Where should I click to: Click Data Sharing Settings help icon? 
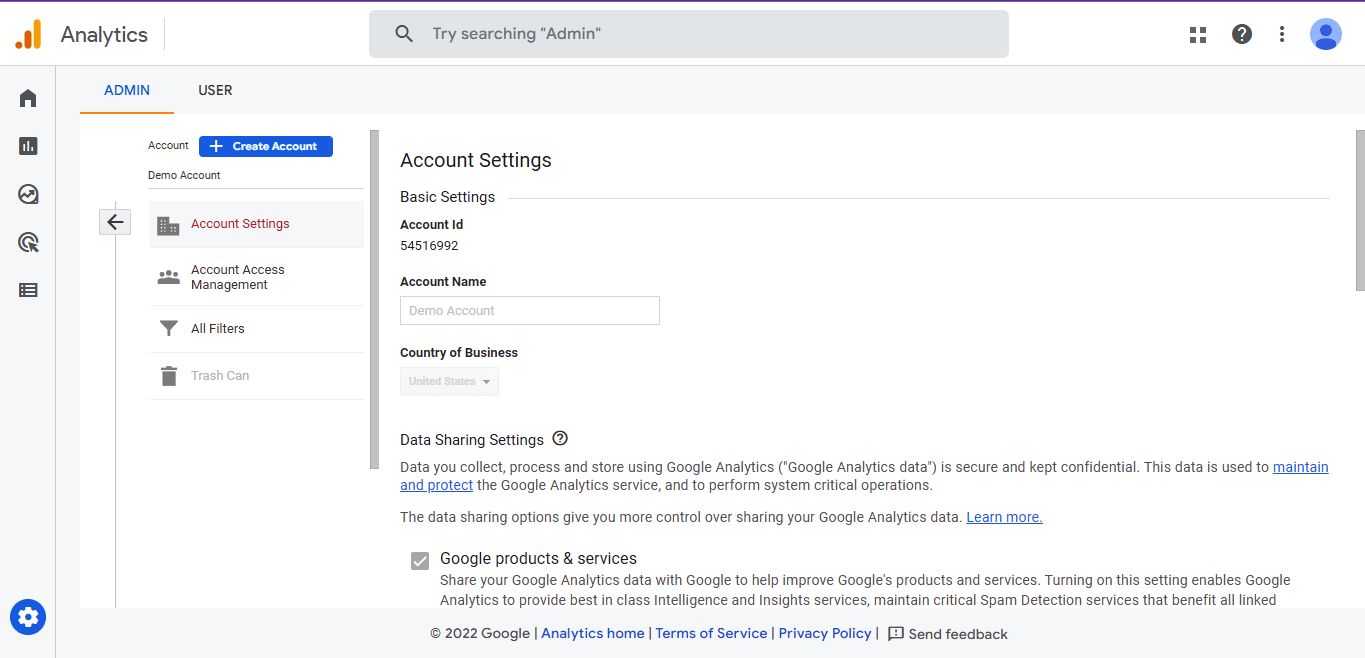560,439
